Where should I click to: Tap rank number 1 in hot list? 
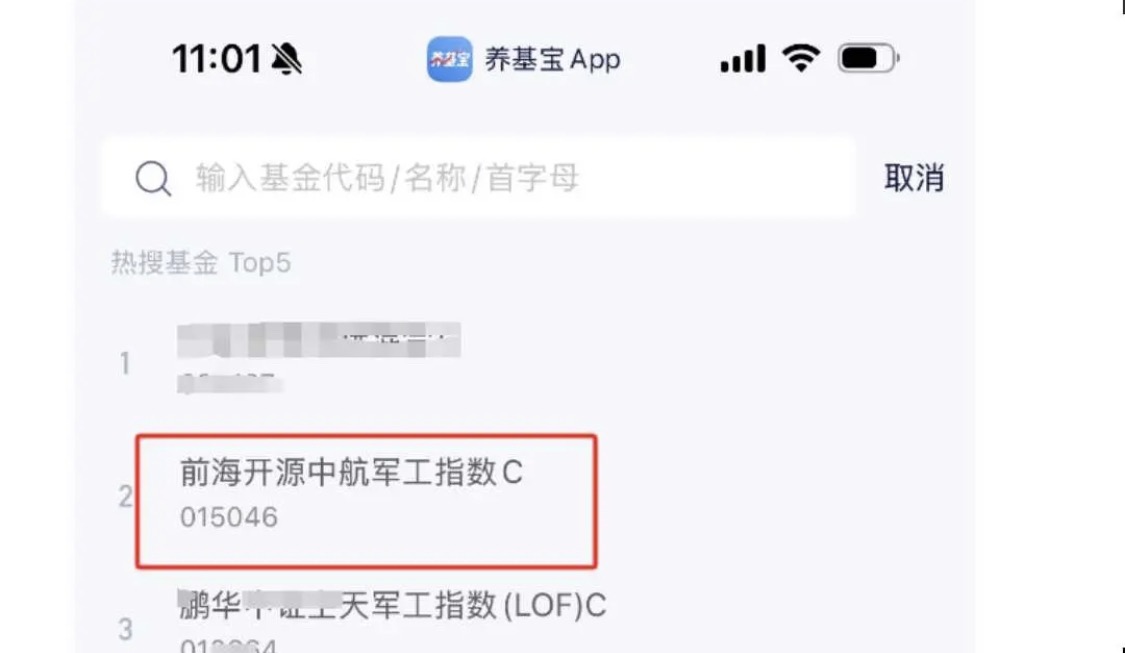125,364
